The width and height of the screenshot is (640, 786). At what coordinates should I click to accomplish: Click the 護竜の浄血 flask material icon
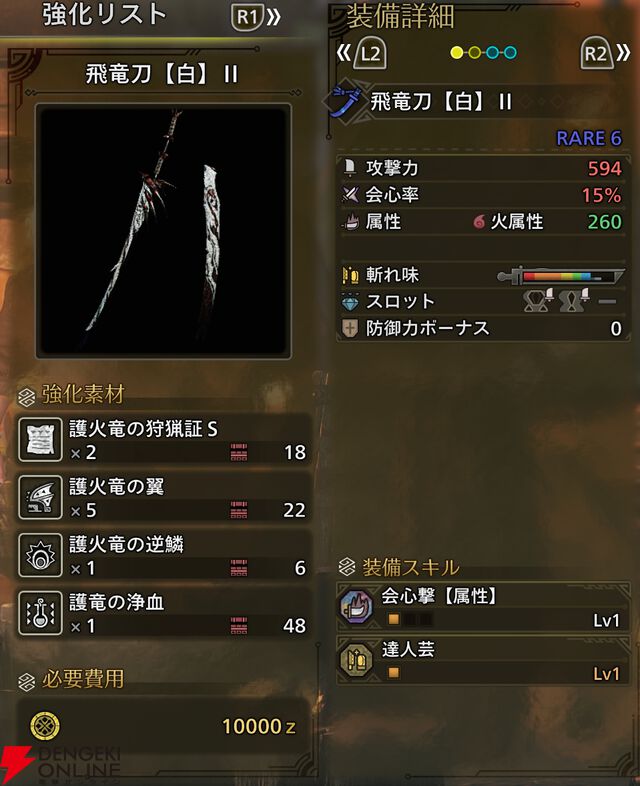[40, 613]
